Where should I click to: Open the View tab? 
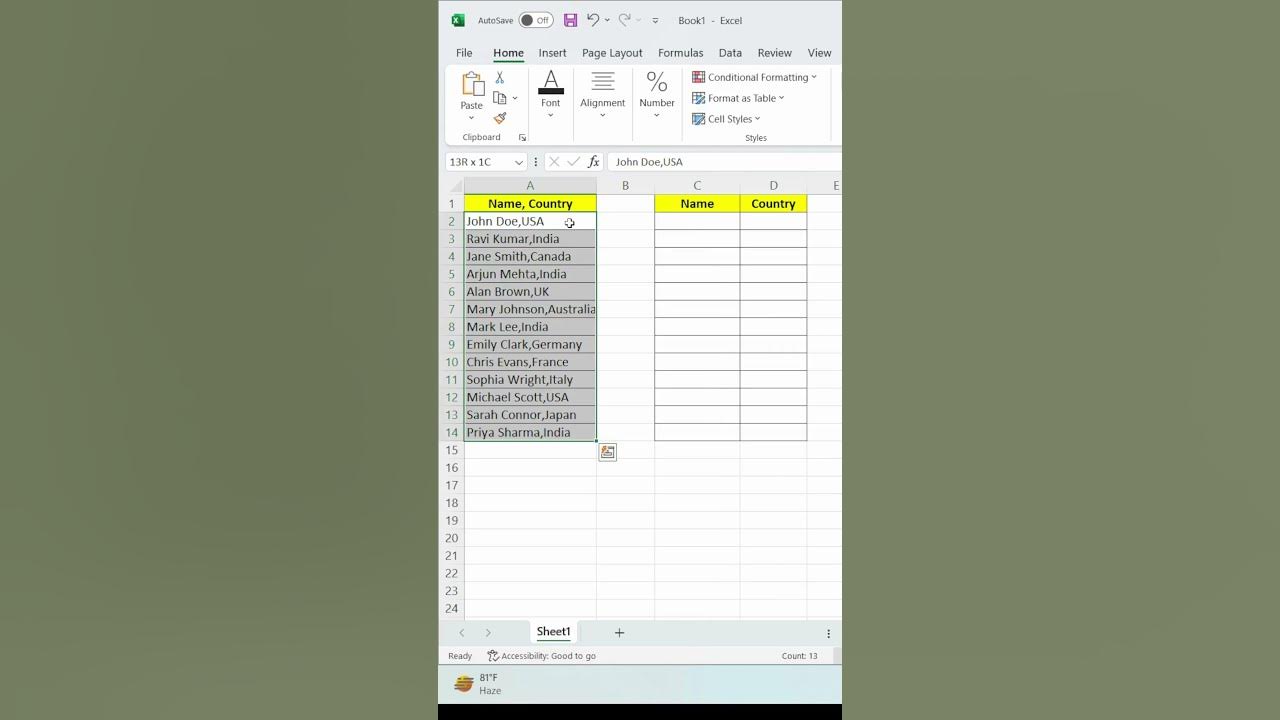point(819,53)
